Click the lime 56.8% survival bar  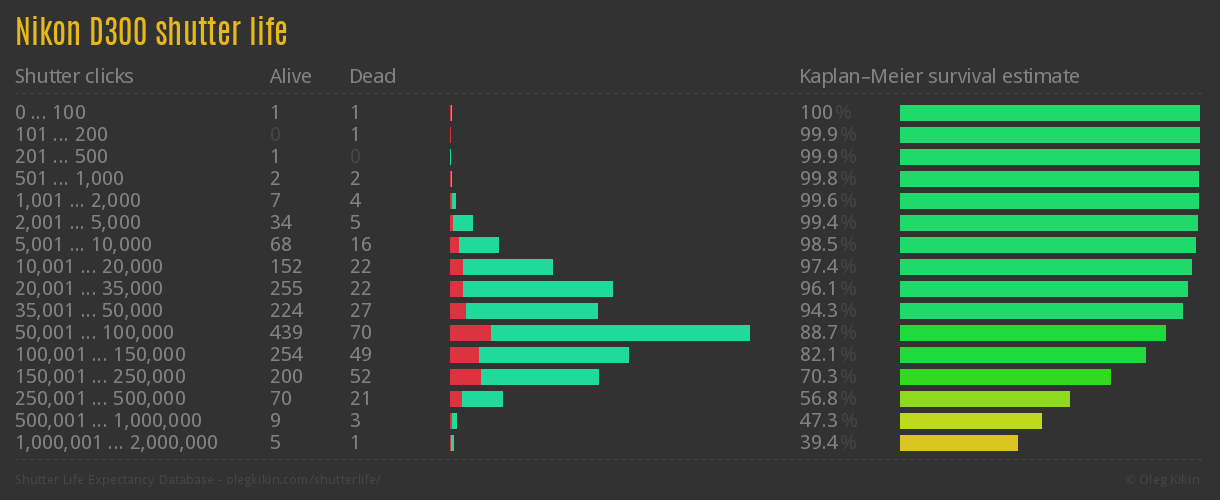click(x=984, y=399)
